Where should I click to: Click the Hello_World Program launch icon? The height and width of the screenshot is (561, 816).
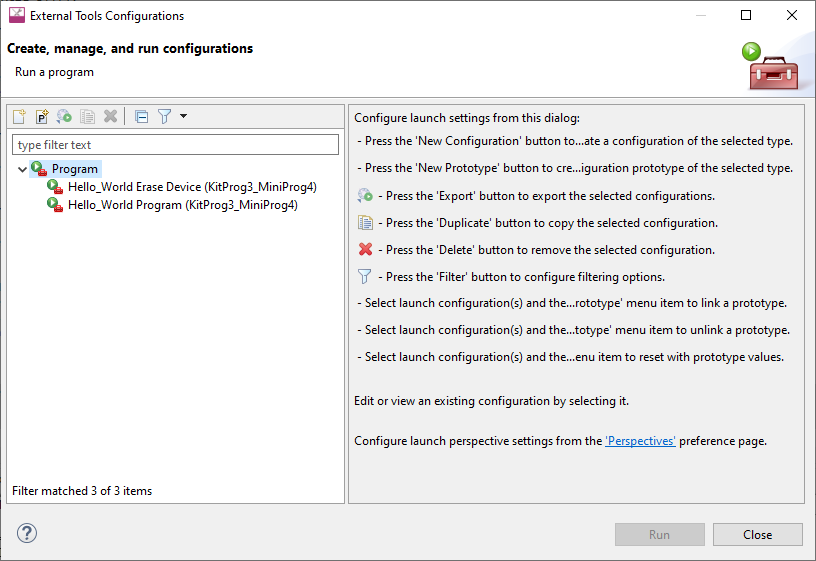click(x=55, y=205)
